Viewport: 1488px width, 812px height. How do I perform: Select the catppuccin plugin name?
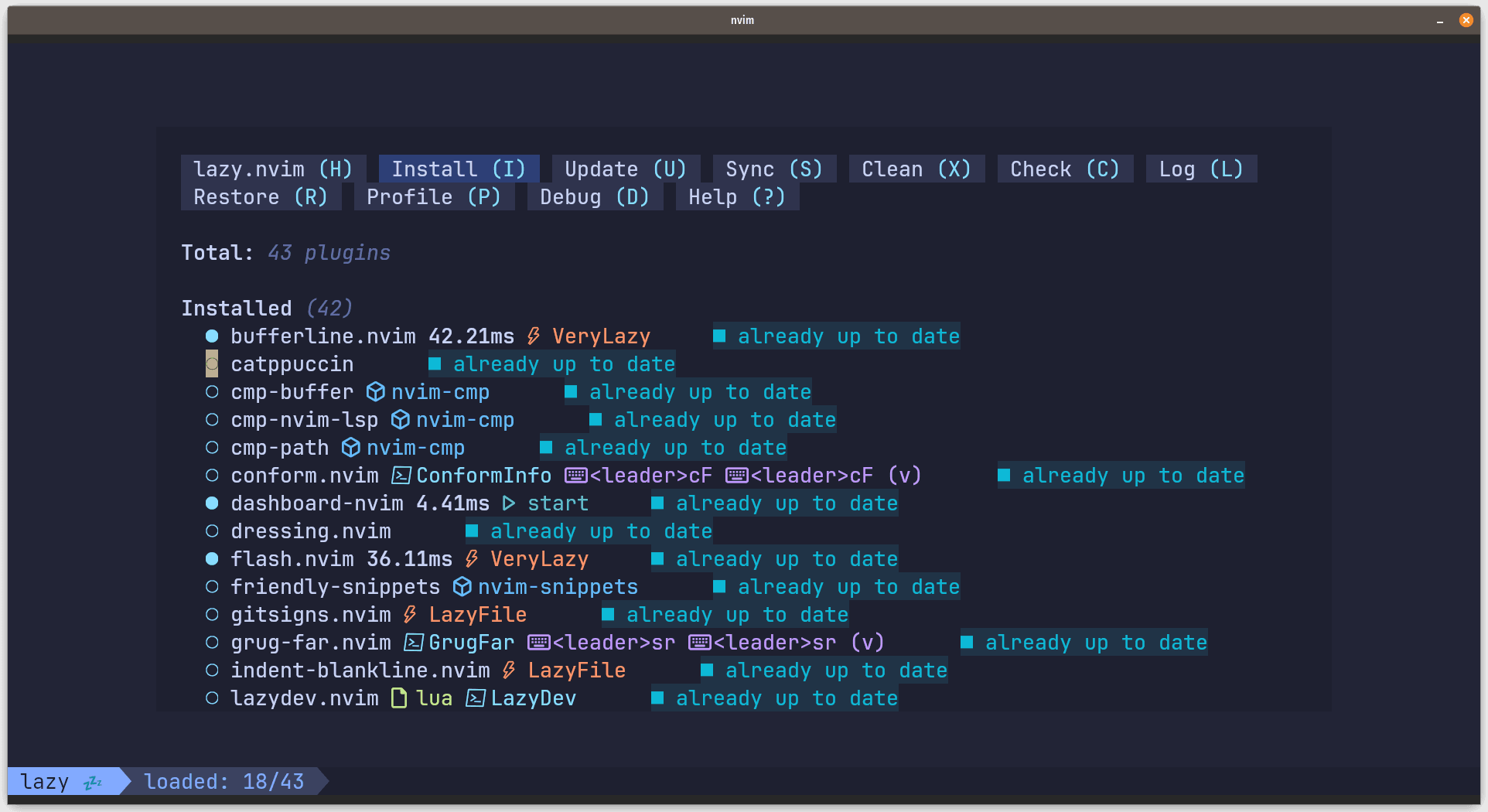click(x=292, y=363)
